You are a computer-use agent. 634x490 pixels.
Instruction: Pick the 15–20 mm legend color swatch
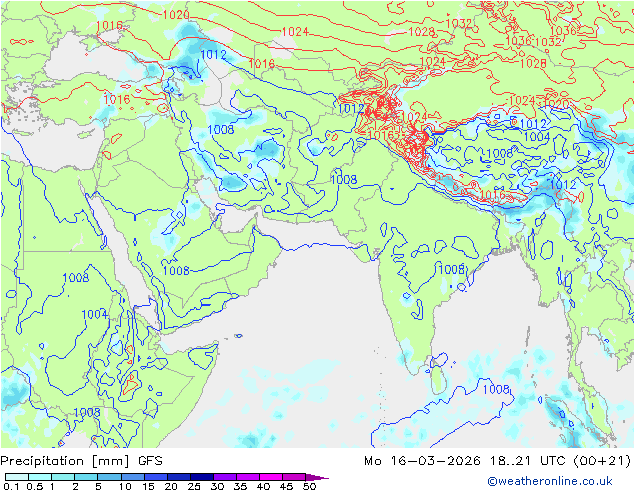155,477
